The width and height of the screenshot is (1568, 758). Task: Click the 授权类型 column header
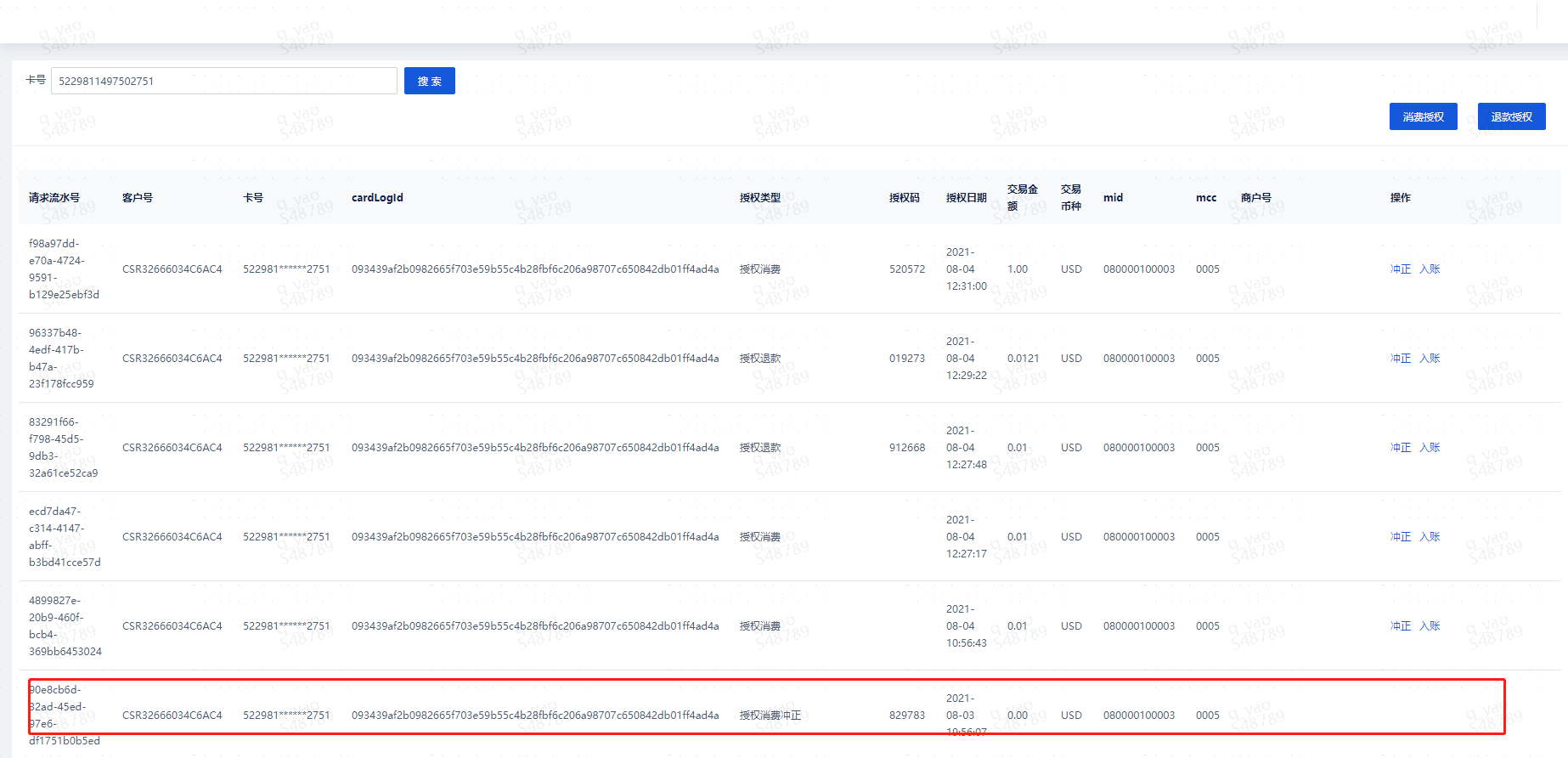coord(759,198)
